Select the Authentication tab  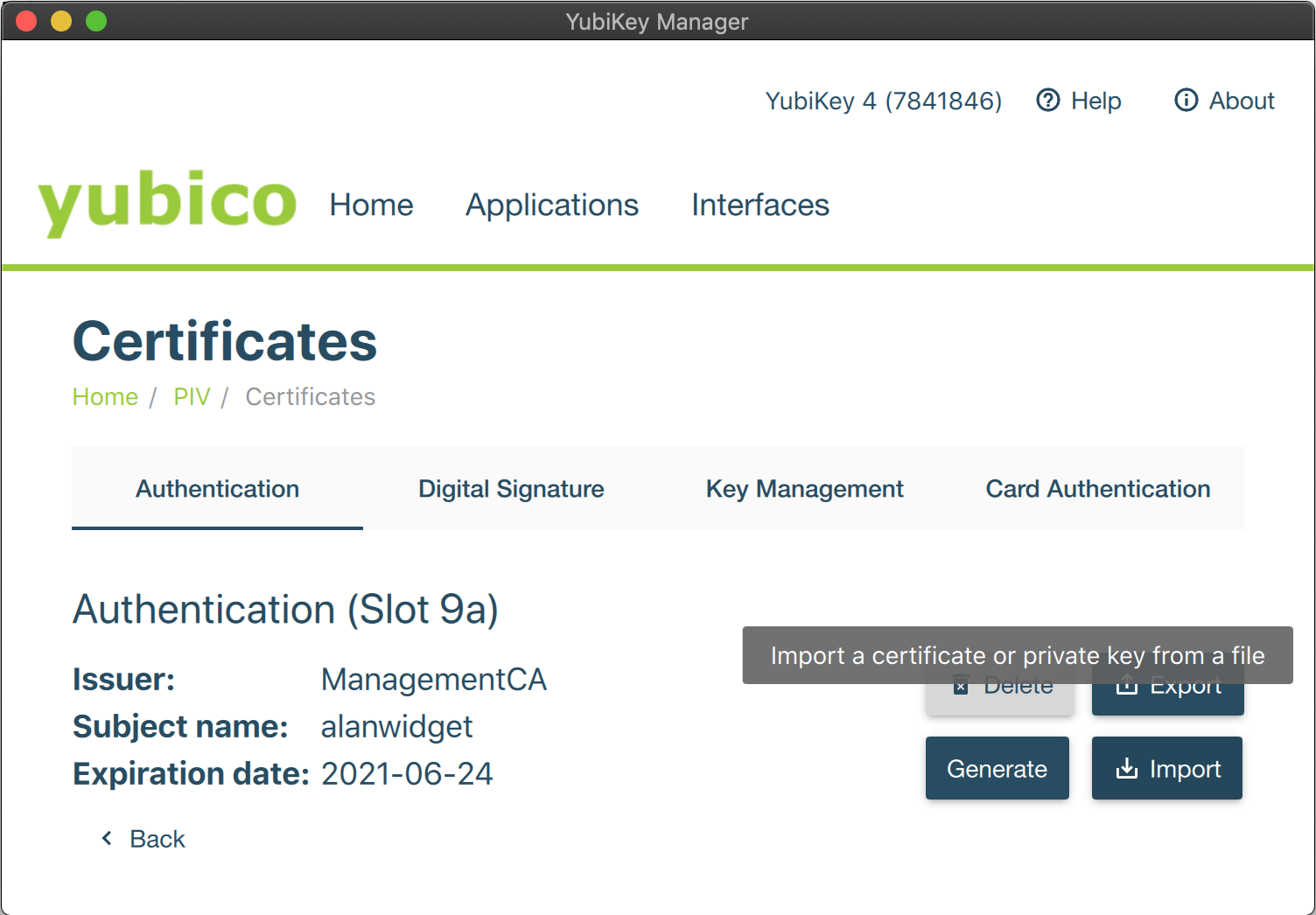tap(217, 489)
